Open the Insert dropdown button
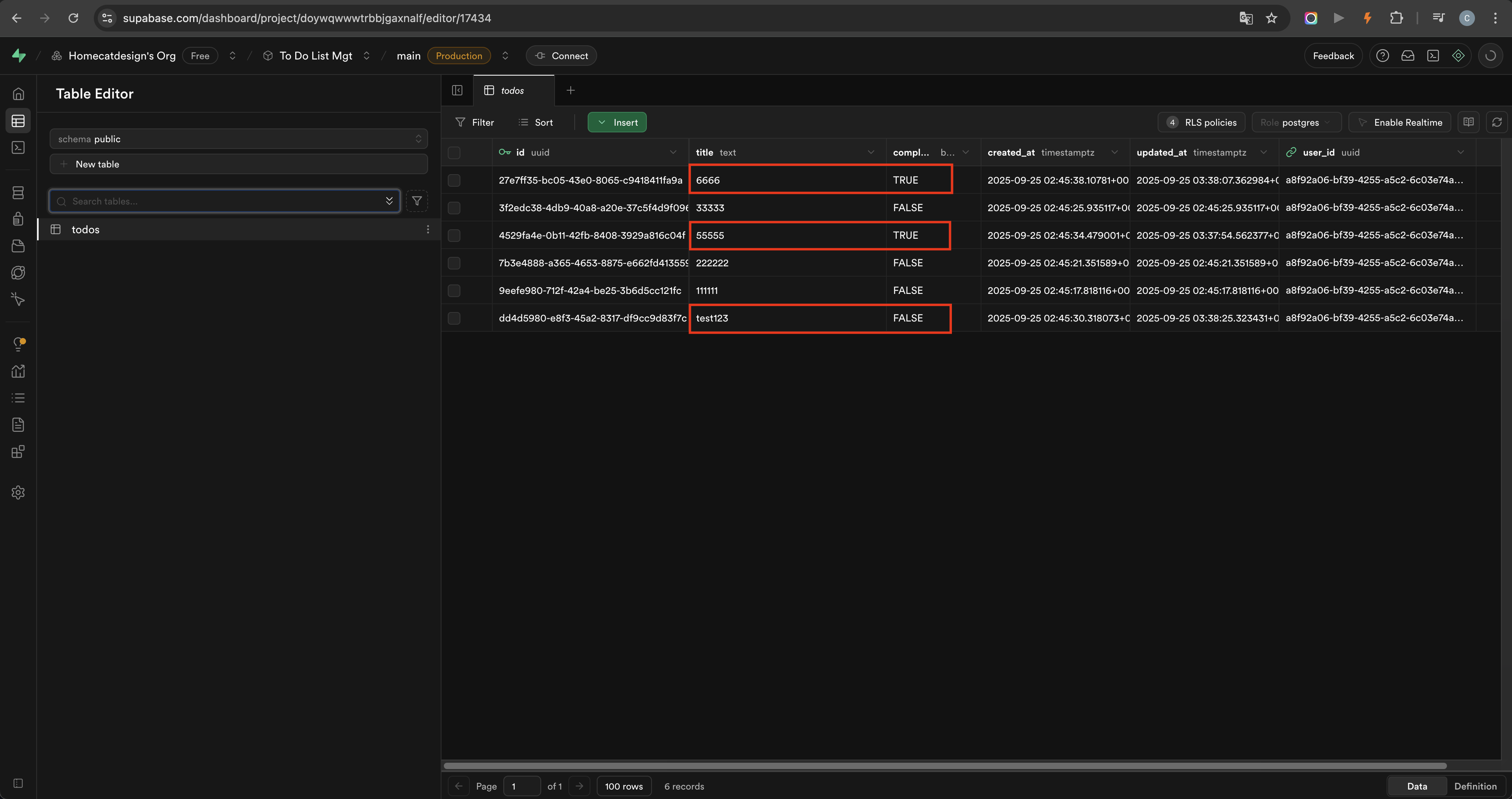 [x=617, y=122]
